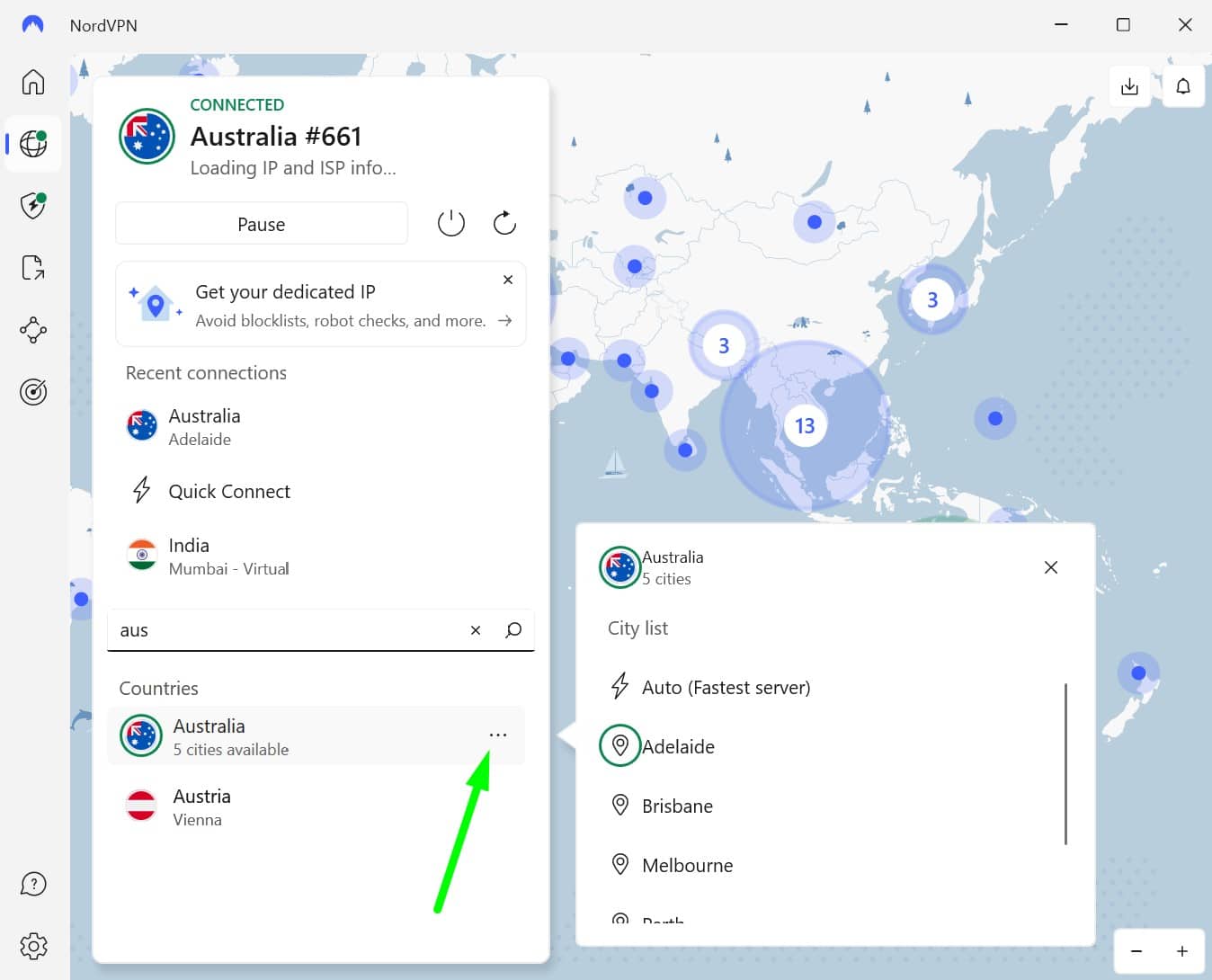Select Austria Vienna country row
Viewport: 1212px width, 980px height.
tap(316, 806)
